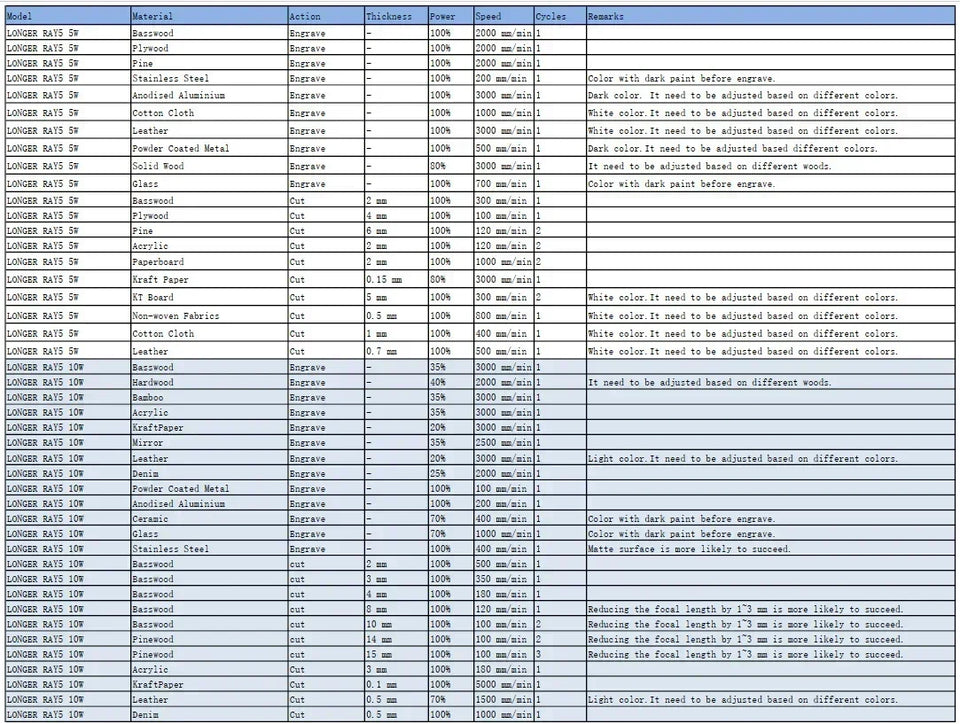The width and height of the screenshot is (960, 724).
Task: Select the Hardwood material cell
Action: pos(209,382)
